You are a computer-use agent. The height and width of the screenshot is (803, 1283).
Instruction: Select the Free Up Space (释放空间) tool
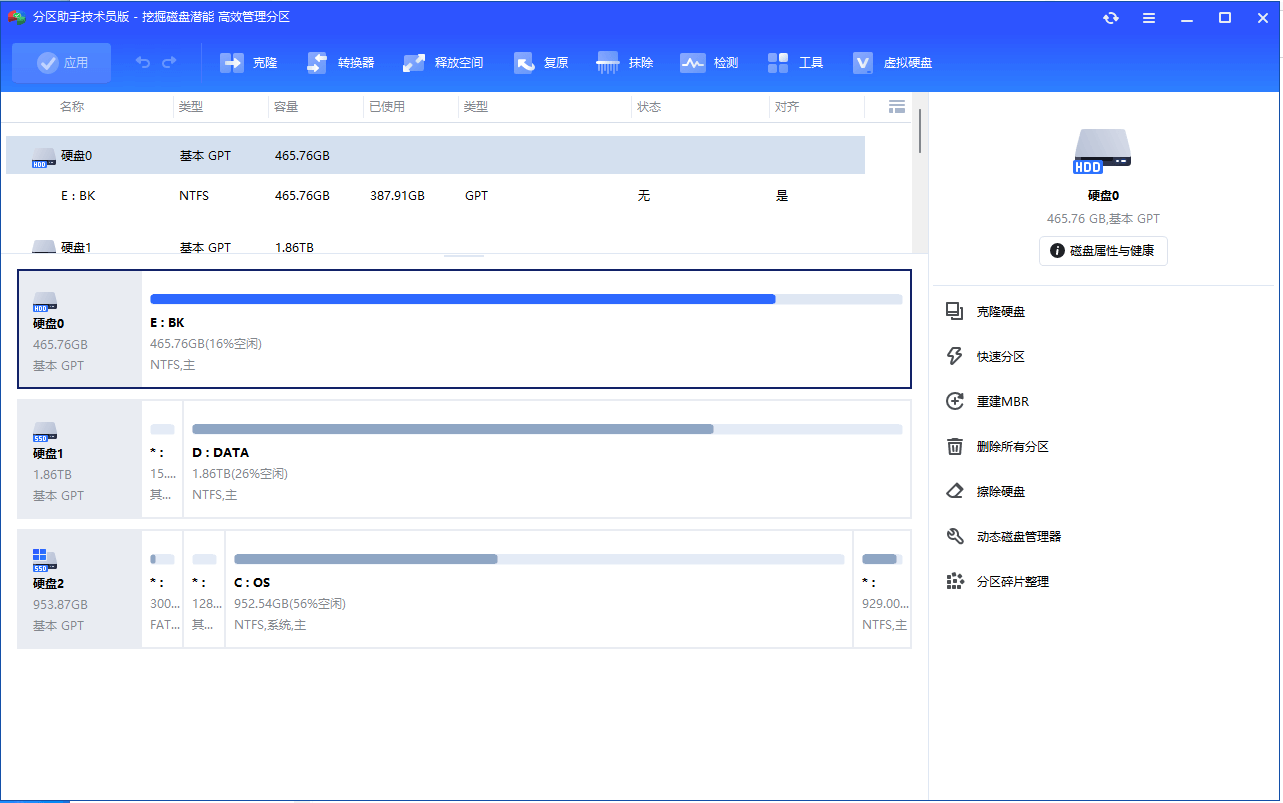point(414,63)
